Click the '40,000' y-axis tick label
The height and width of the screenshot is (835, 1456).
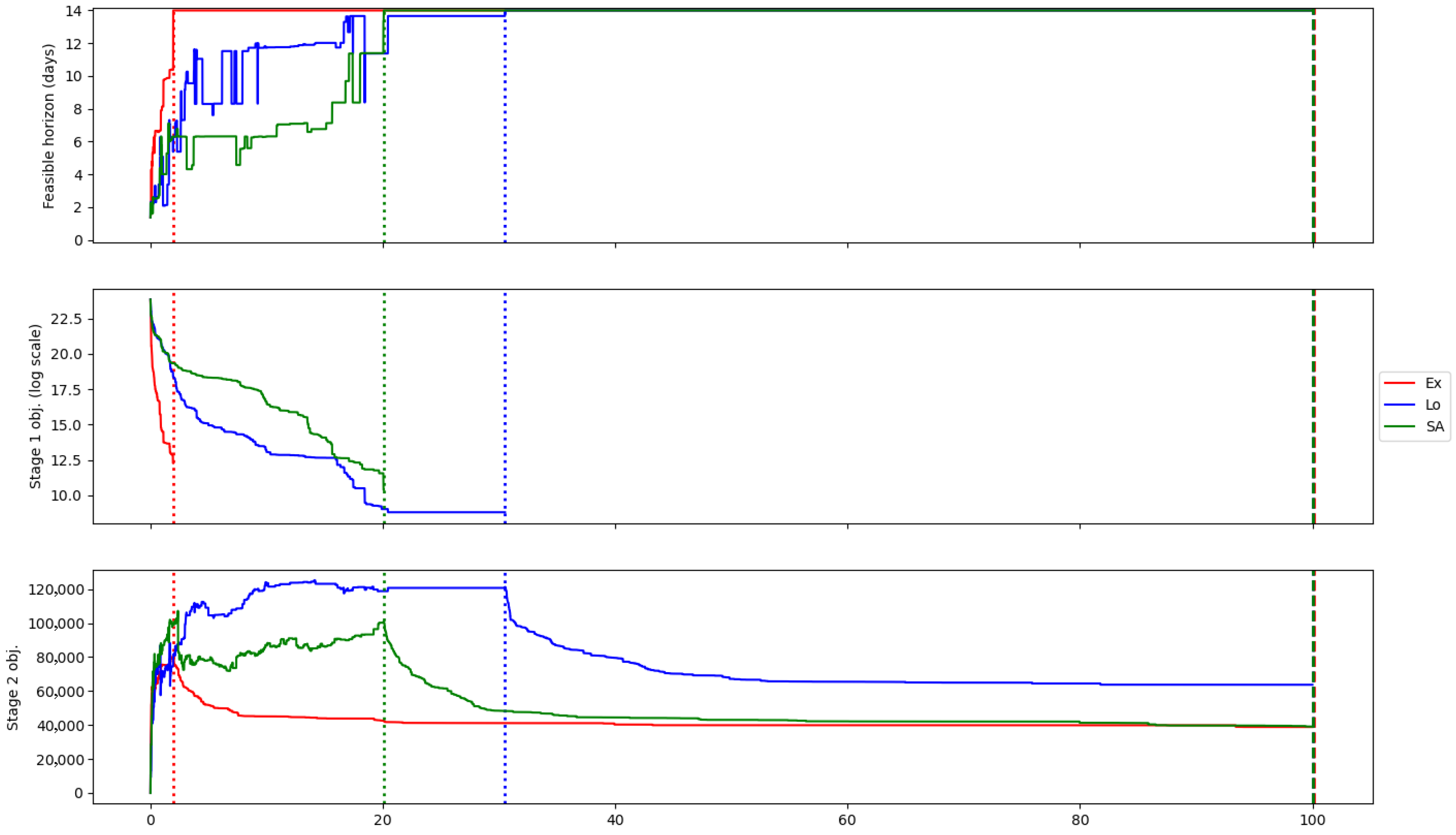pos(60,725)
